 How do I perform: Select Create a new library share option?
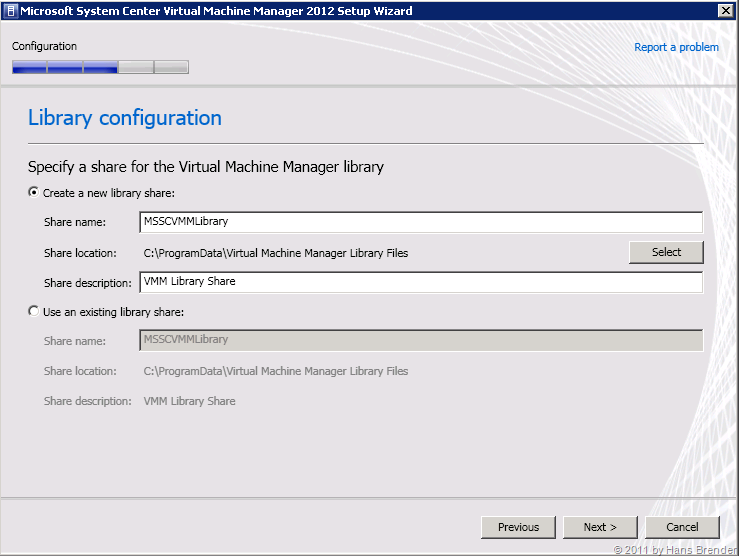click(34, 192)
